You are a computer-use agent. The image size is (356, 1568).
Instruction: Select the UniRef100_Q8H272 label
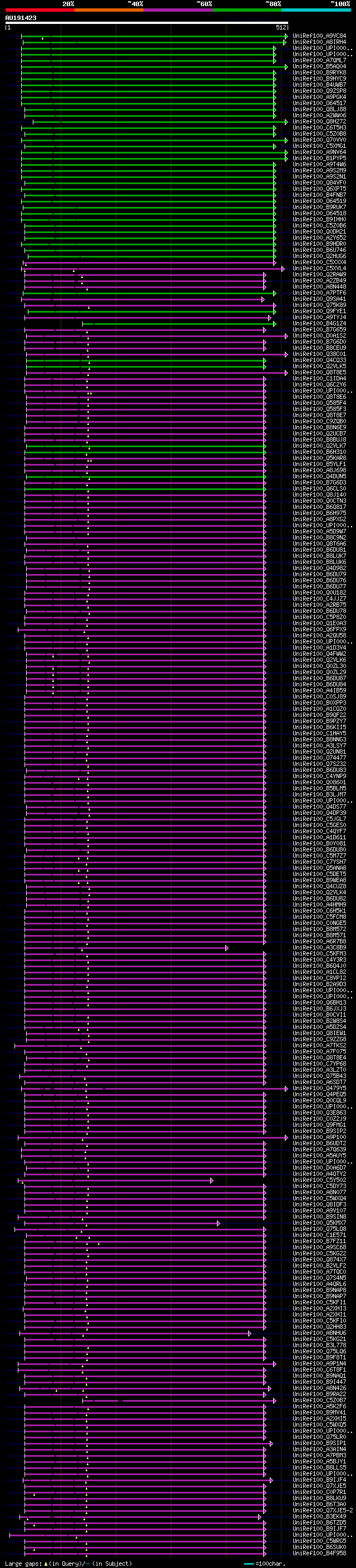point(319,122)
